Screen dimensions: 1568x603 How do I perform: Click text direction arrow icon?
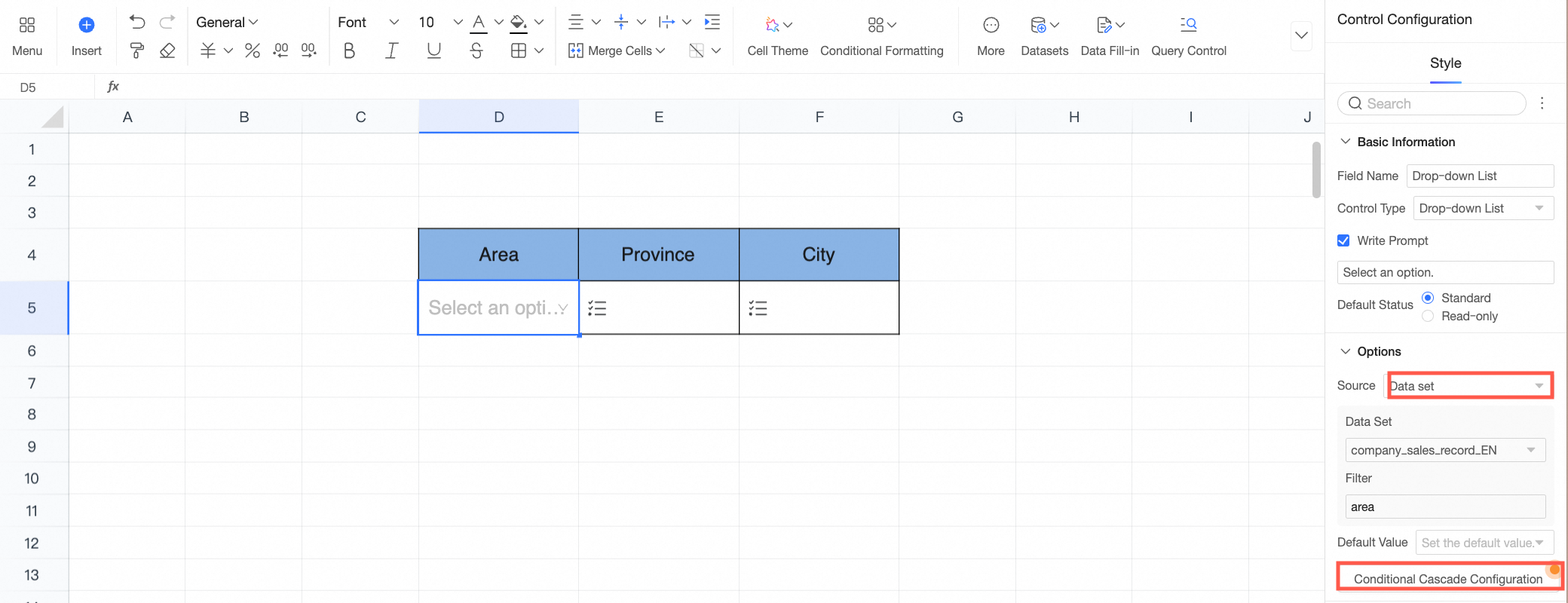(x=666, y=22)
